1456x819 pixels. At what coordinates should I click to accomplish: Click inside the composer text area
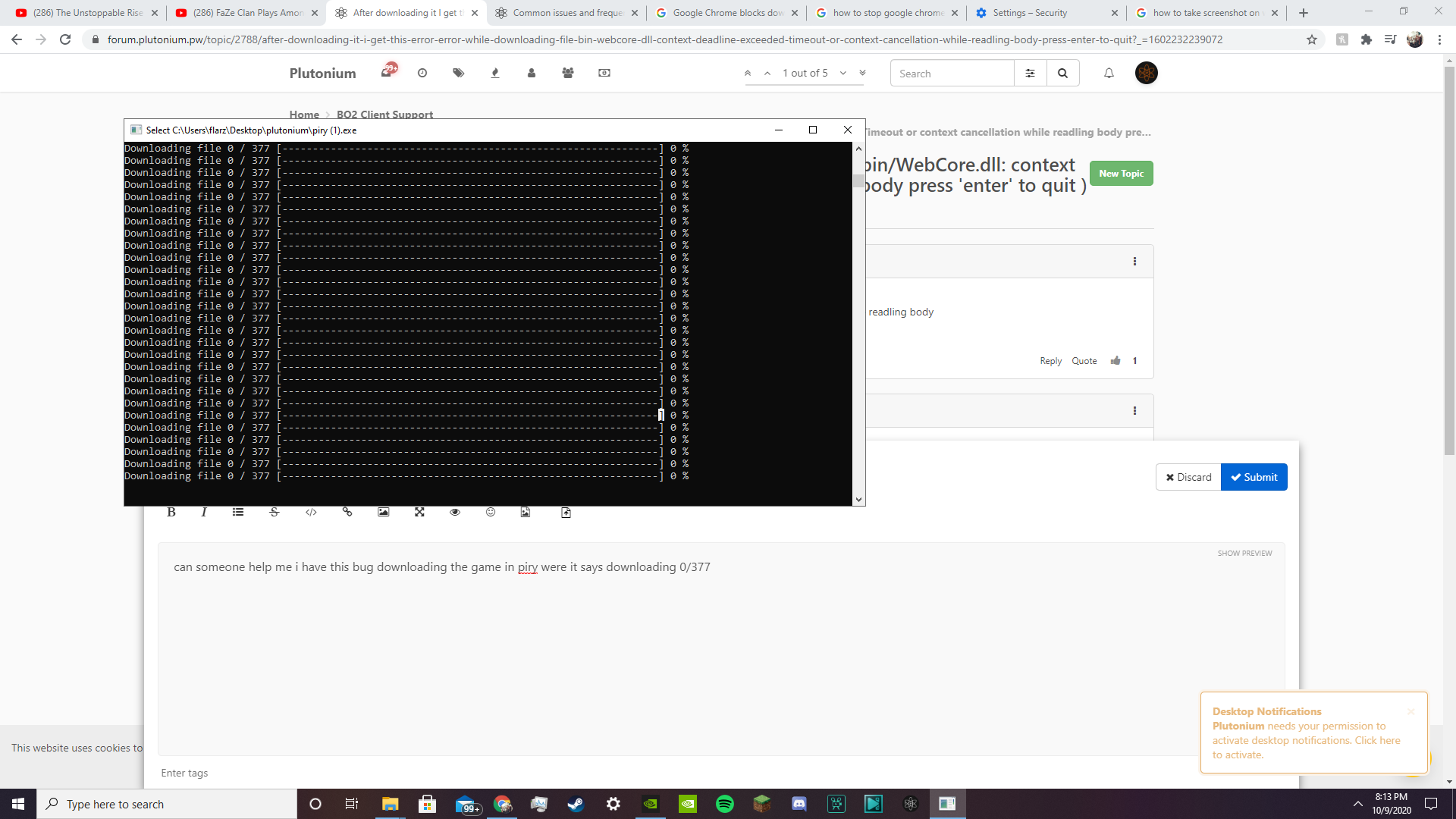[720, 648]
